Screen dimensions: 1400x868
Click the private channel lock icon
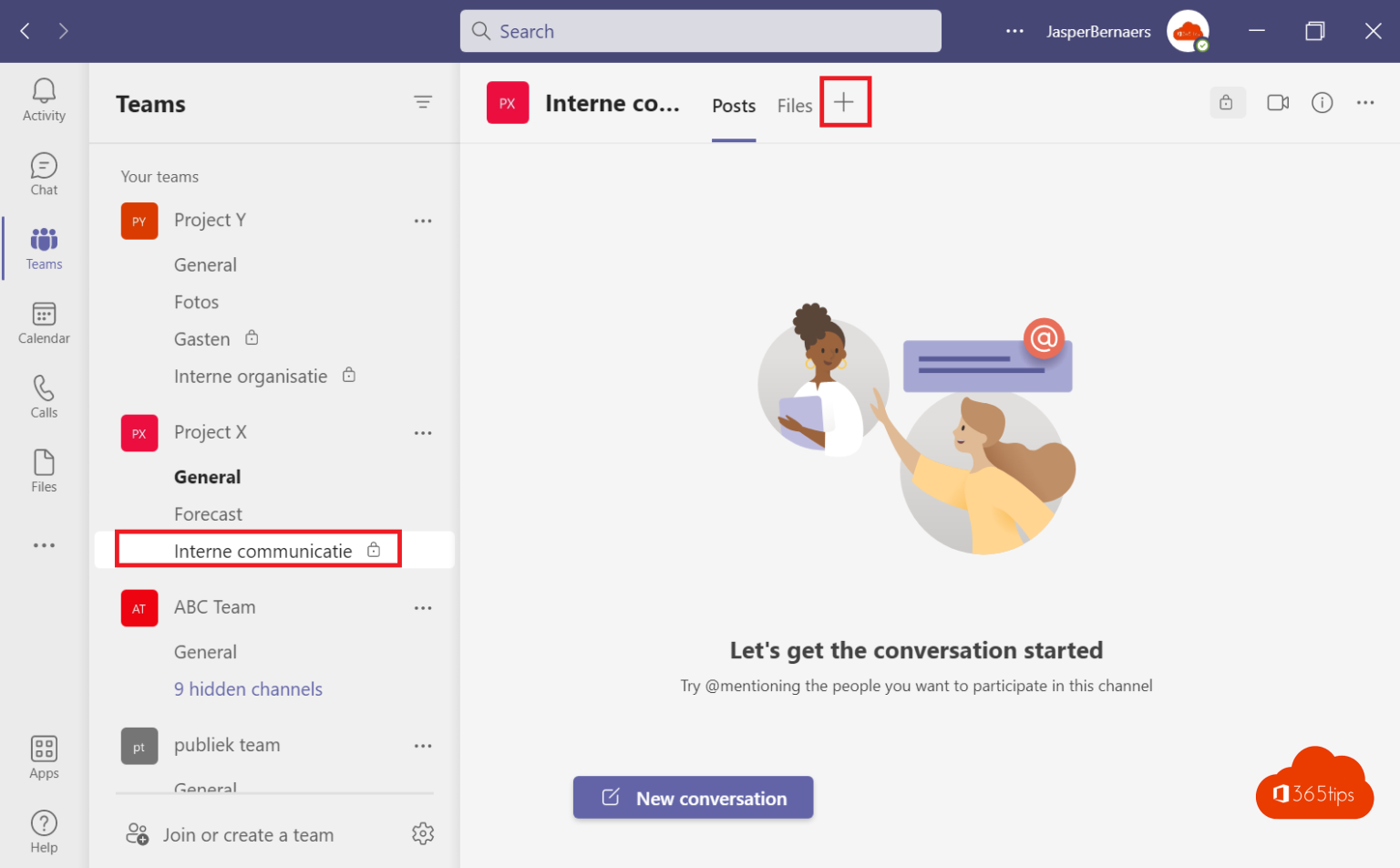(x=1227, y=102)
